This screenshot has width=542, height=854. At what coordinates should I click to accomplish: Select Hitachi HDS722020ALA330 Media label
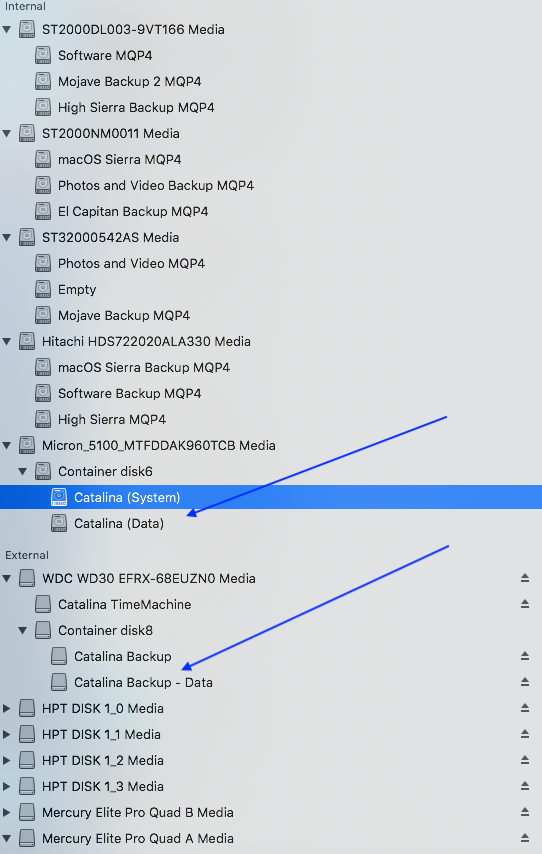tap(146, 341)
